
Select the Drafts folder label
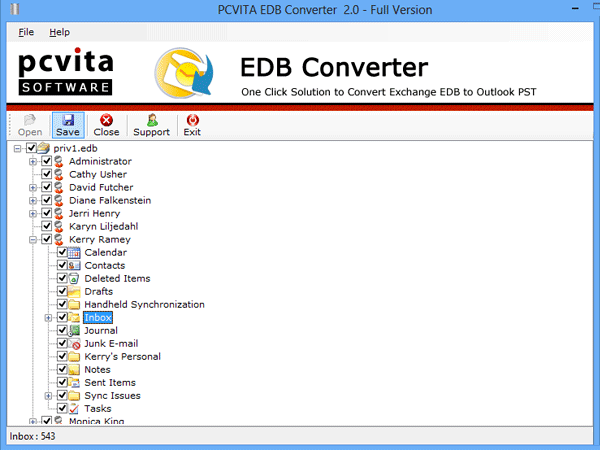point(99,291)
